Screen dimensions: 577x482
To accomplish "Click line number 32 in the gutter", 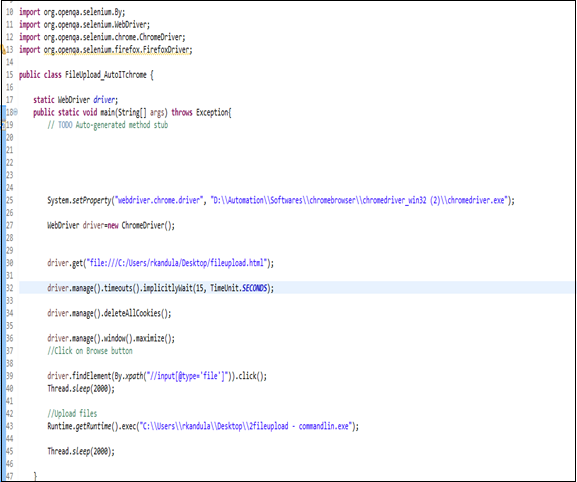I will click(x=10, y=288).
